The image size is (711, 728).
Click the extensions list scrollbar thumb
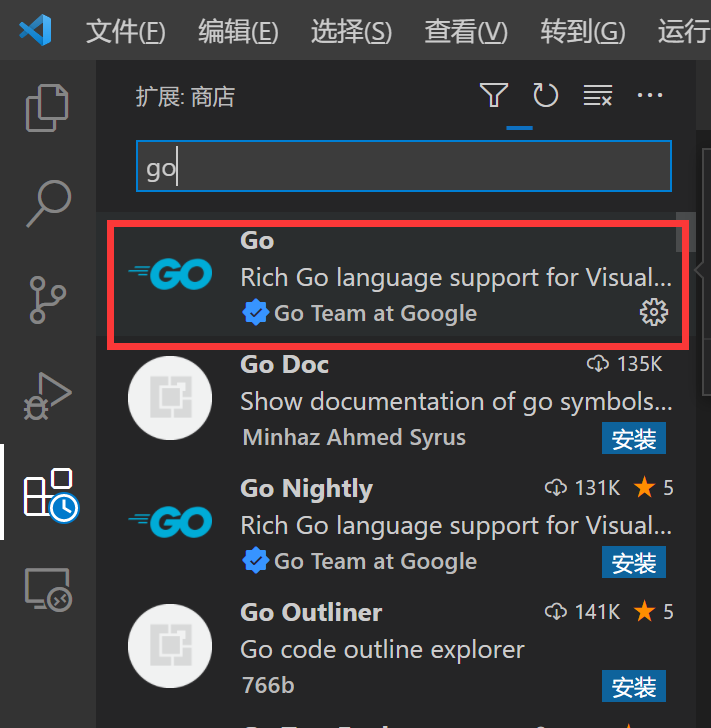point(685,232)
